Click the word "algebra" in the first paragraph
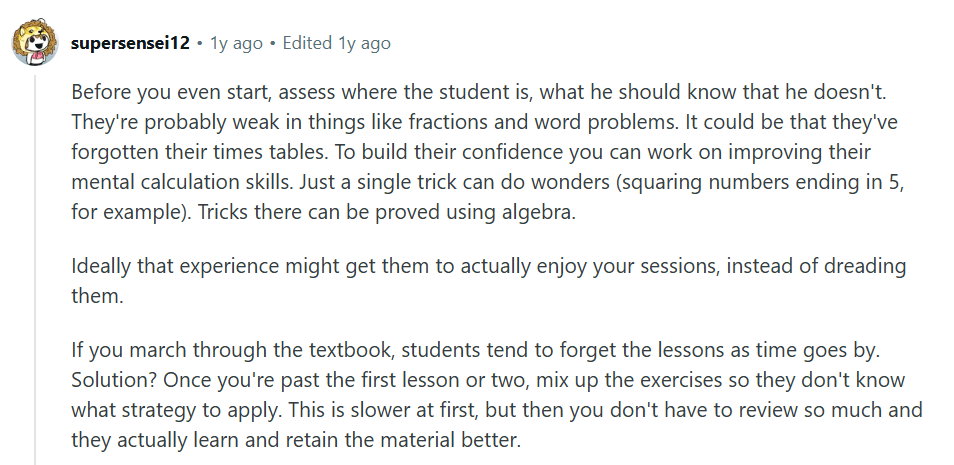954x465 pixels. (540, 213)
